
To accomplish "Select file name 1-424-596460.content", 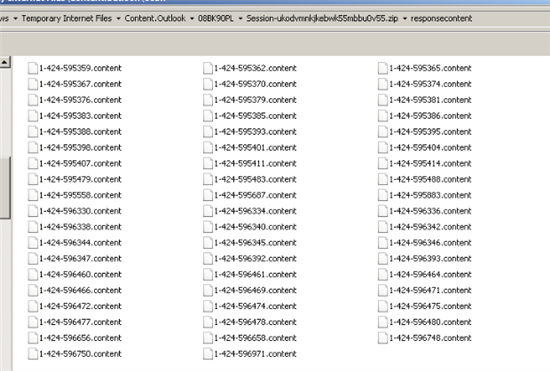I will tap(80, 274).
